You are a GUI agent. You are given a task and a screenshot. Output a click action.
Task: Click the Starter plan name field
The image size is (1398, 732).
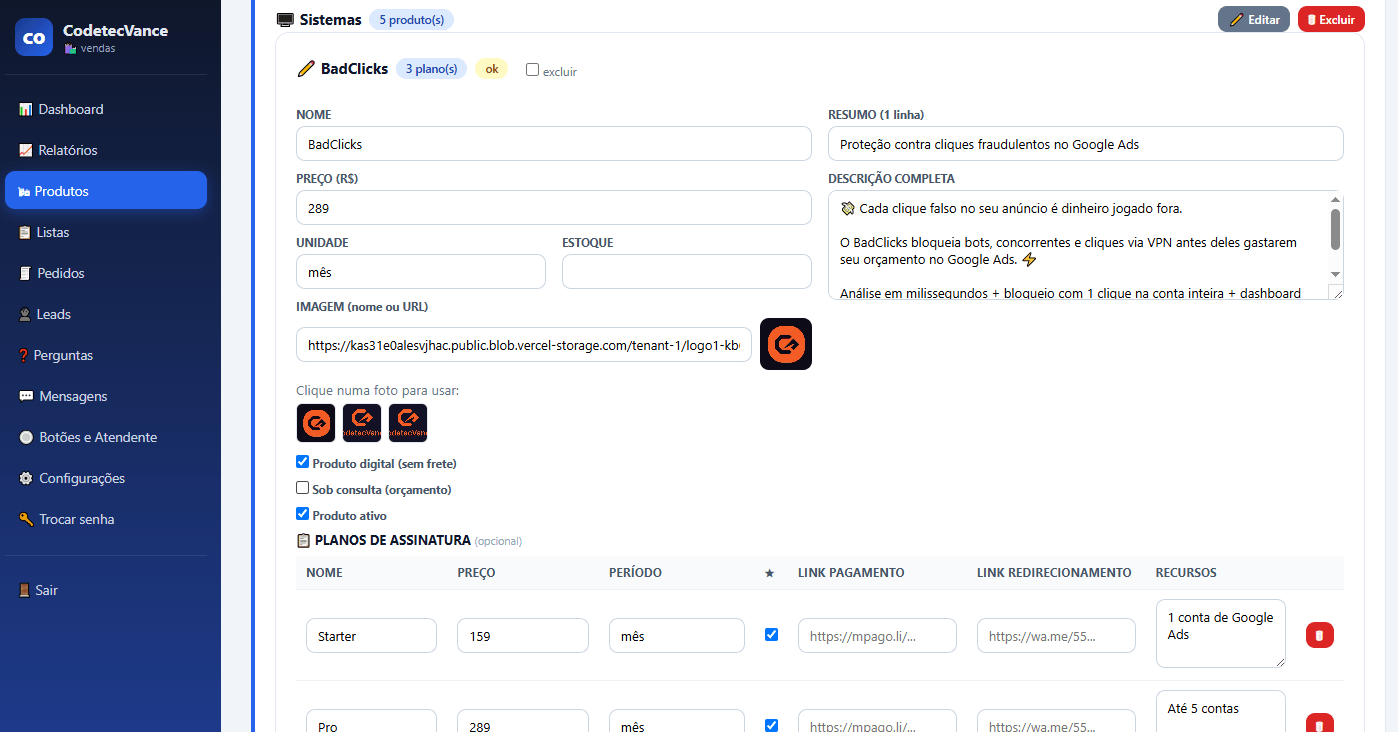[371, 636]
